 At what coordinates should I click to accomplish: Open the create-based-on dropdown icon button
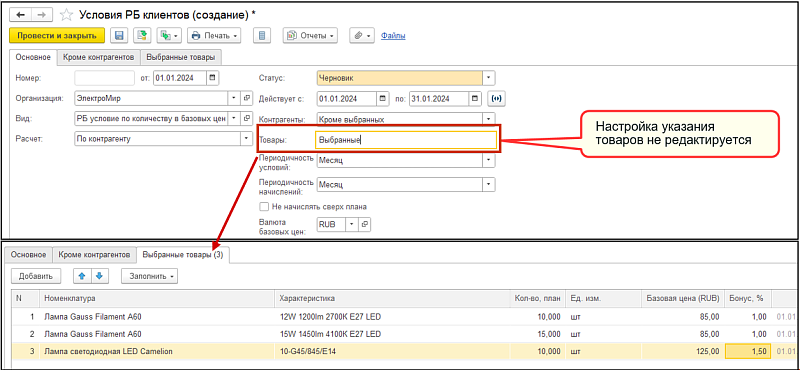point(169,36)
